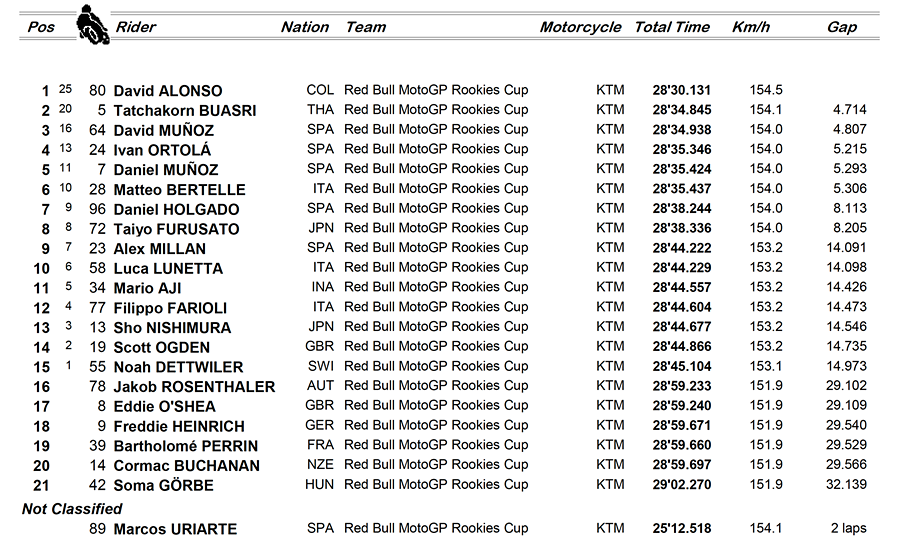Click rider name David ALONSO

point(168,91)
